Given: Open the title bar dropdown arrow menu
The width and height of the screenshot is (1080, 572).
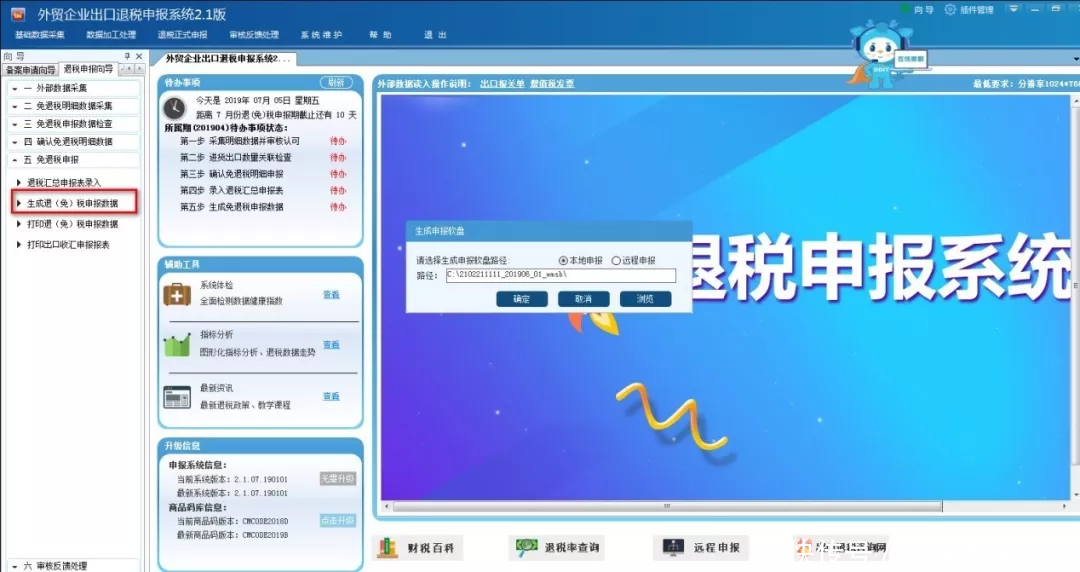Looking at the screenshot, I should point(1013,9).
